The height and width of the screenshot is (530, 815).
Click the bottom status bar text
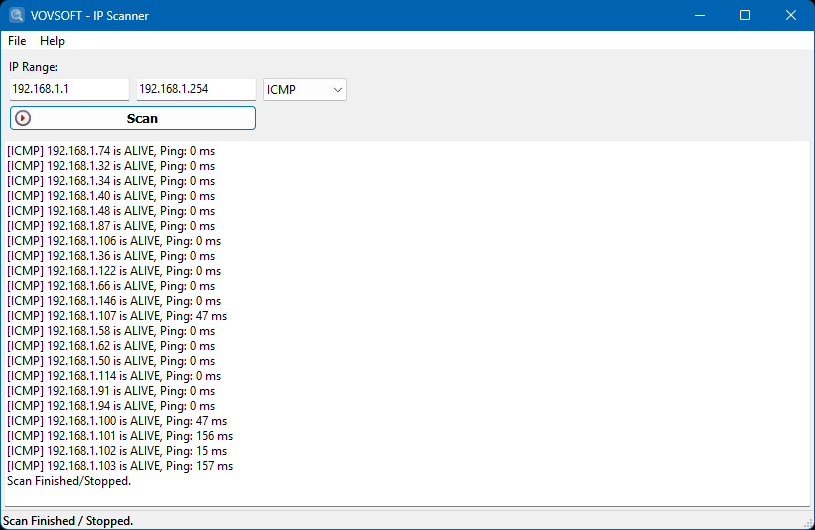click(x=70, y=521)
